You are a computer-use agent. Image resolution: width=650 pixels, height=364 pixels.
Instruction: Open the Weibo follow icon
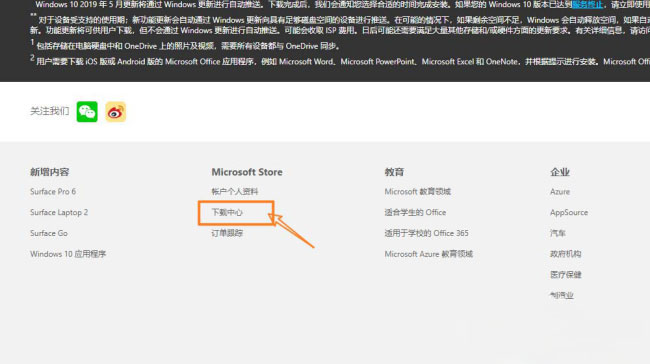click(x=115, y=112)
